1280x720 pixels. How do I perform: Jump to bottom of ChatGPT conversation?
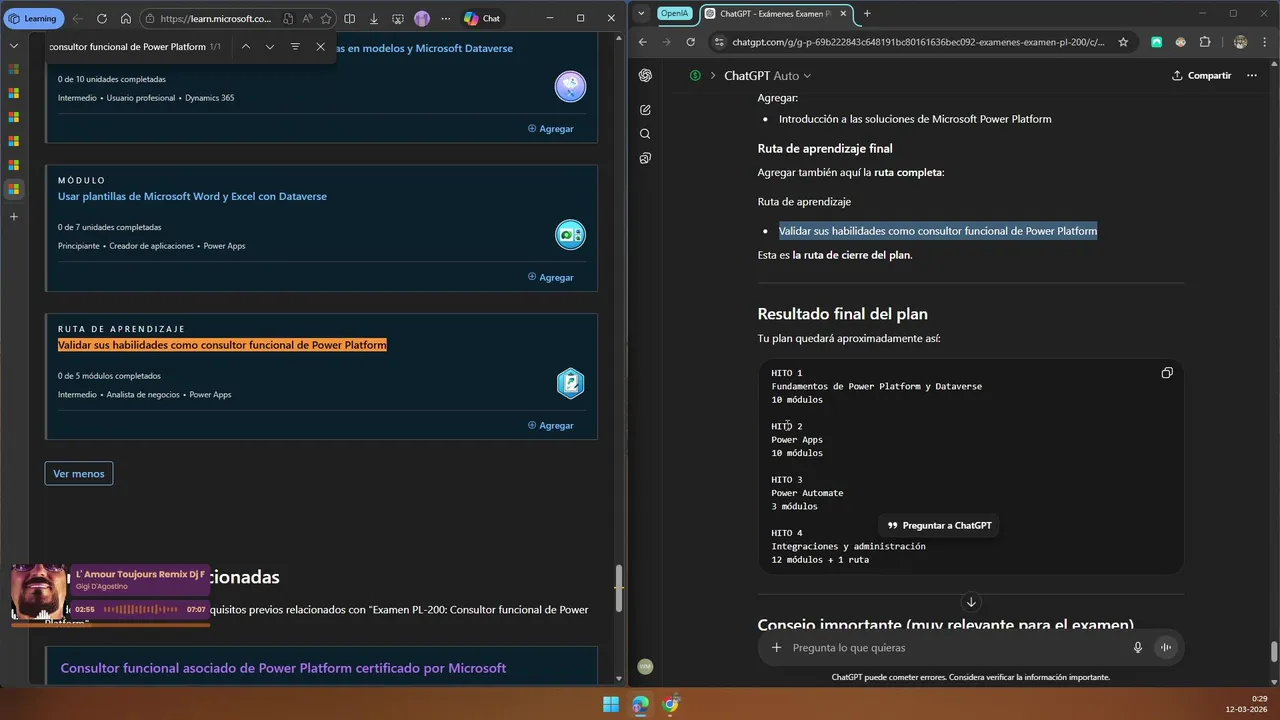pos(970,602)
